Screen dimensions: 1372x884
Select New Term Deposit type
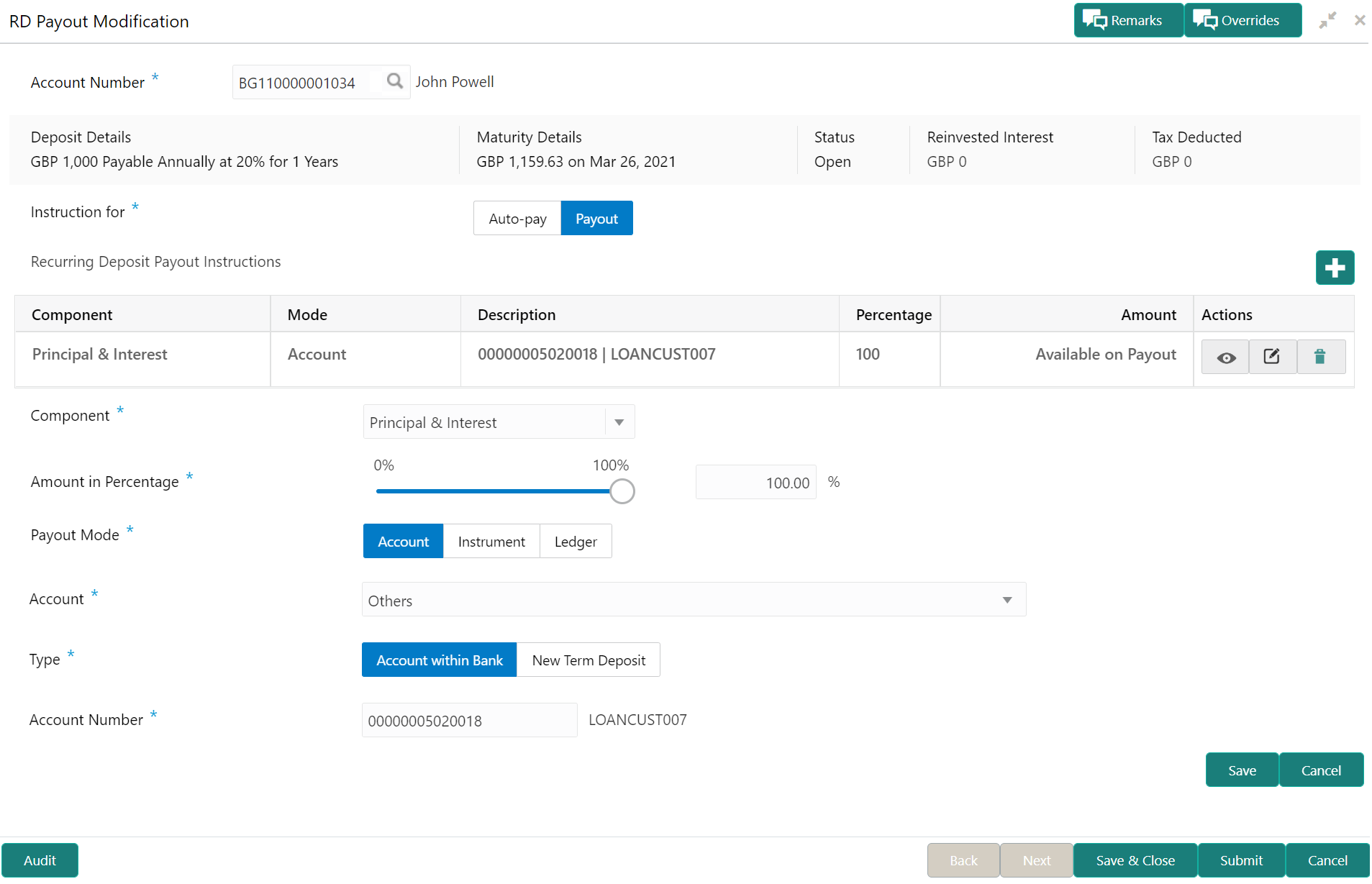coord(589,660)
